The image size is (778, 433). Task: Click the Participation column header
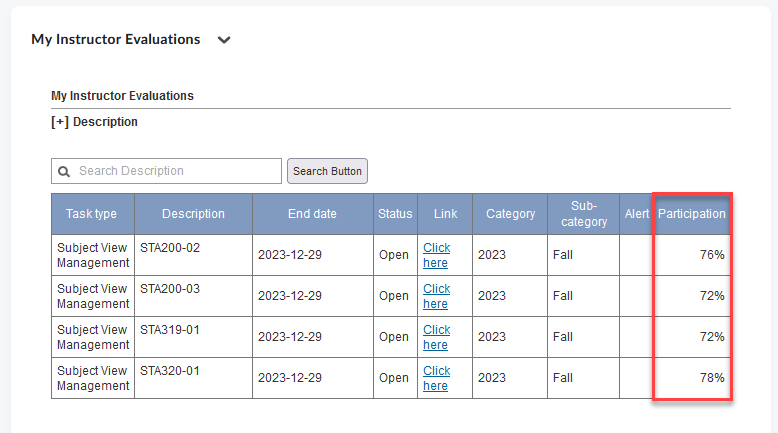coord(692,214)
